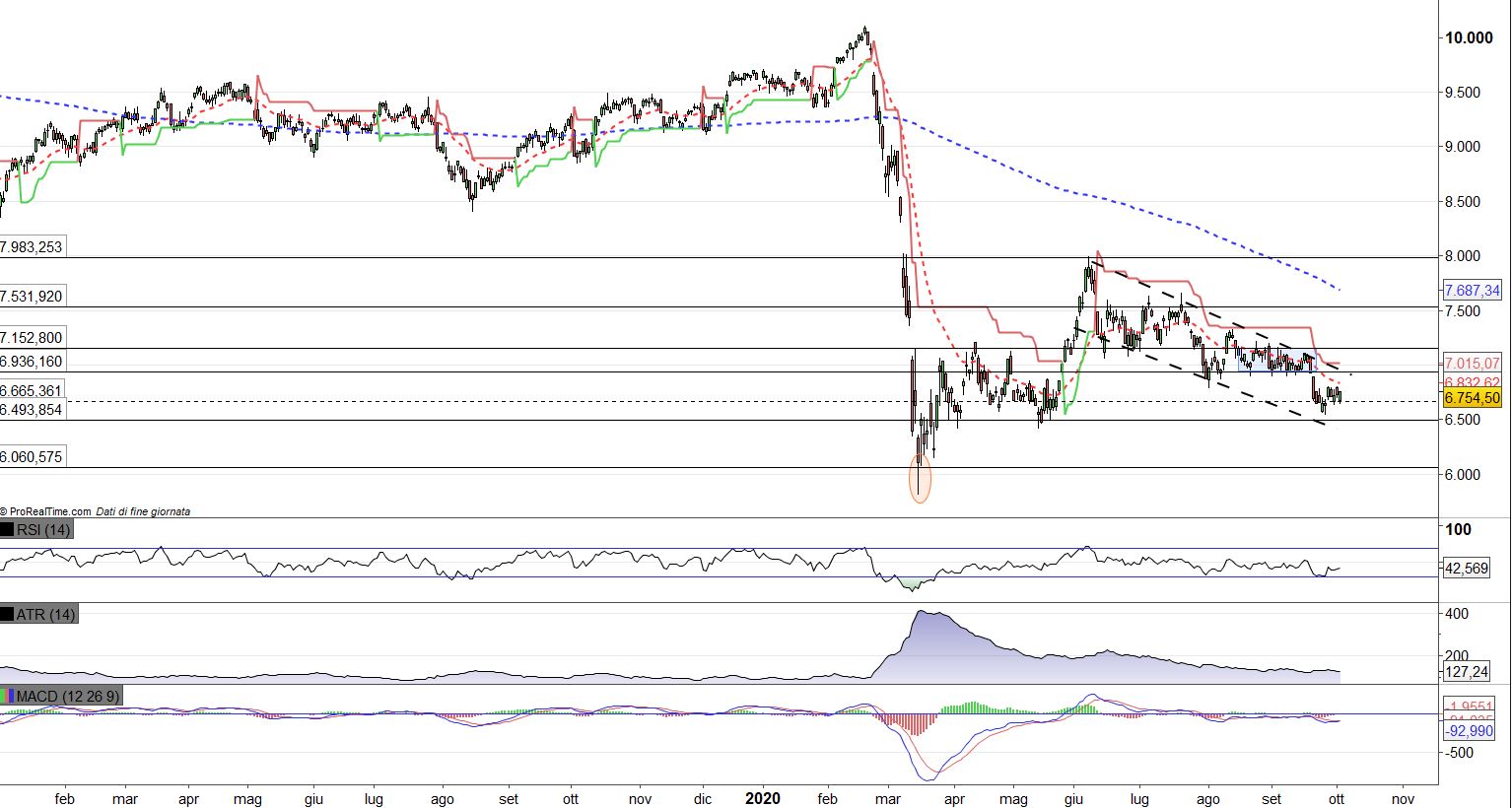The image size is (1512, 808).
Task: Click the ATR value 127,24
Action: click(x=1466, y=672)
